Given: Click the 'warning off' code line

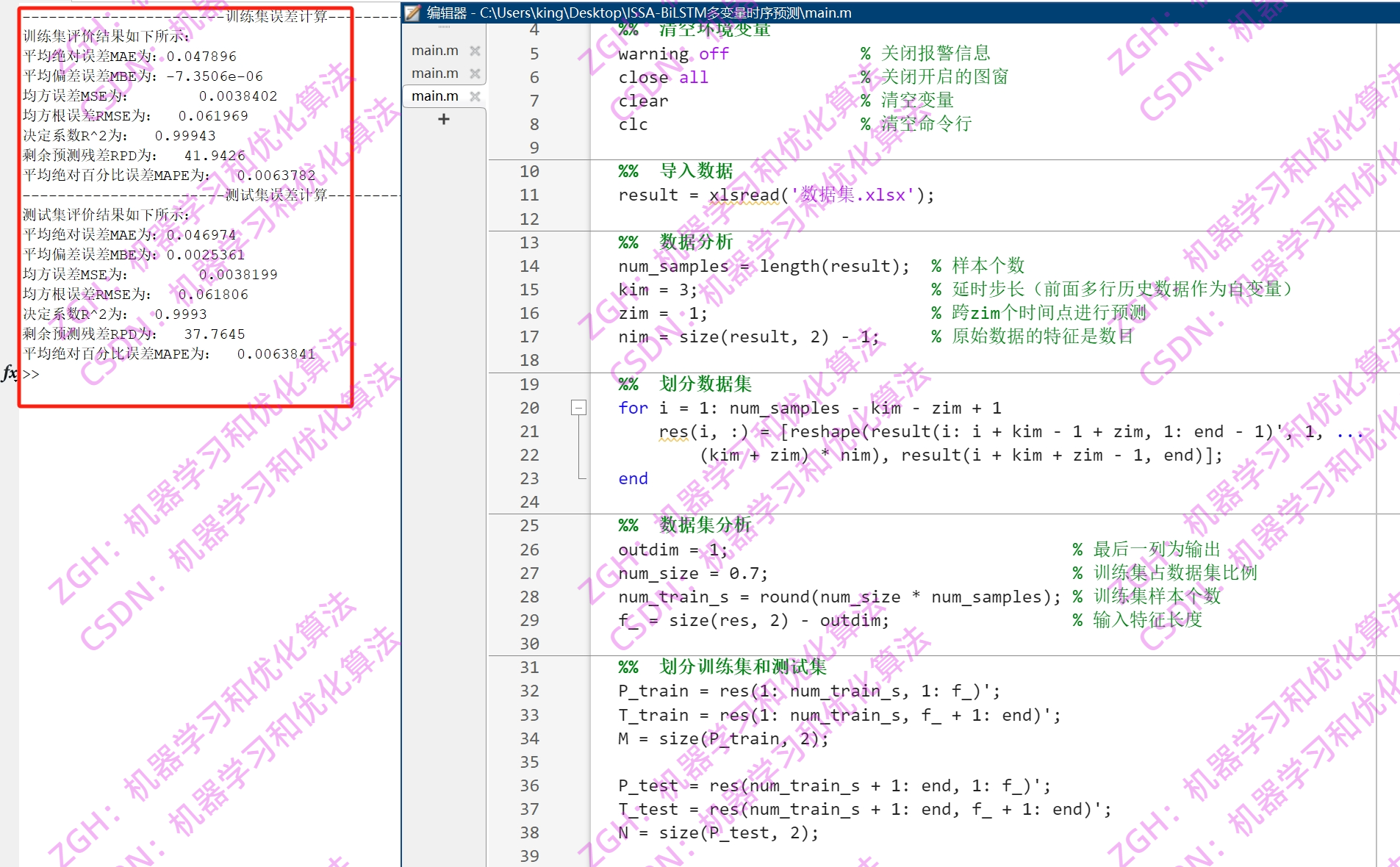Looking at the screenshot, I should pos(673,54).
